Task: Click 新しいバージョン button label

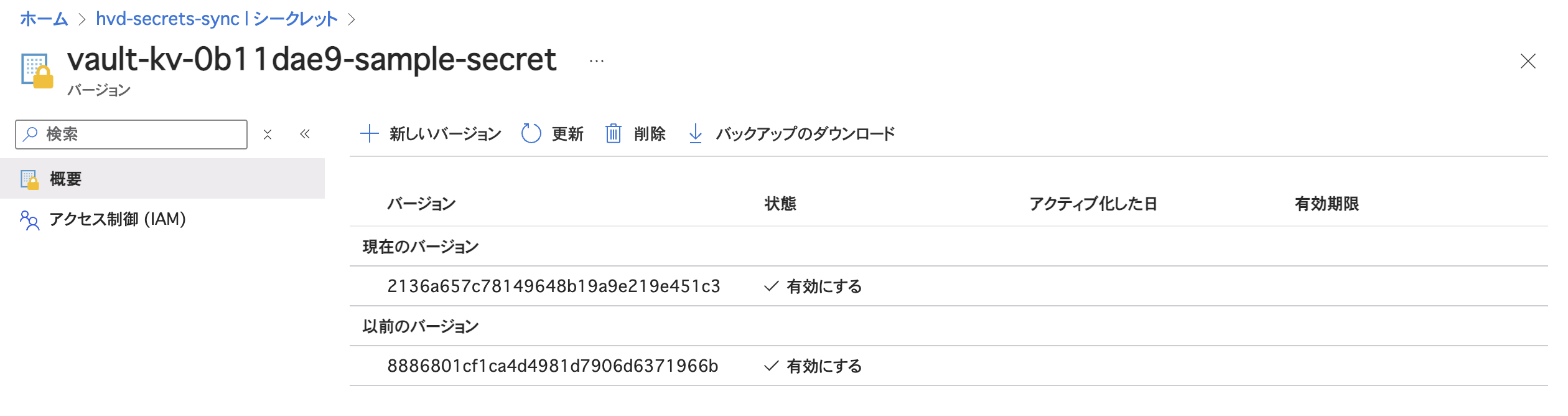Action: pyautogui.click(x=446, y=134)
